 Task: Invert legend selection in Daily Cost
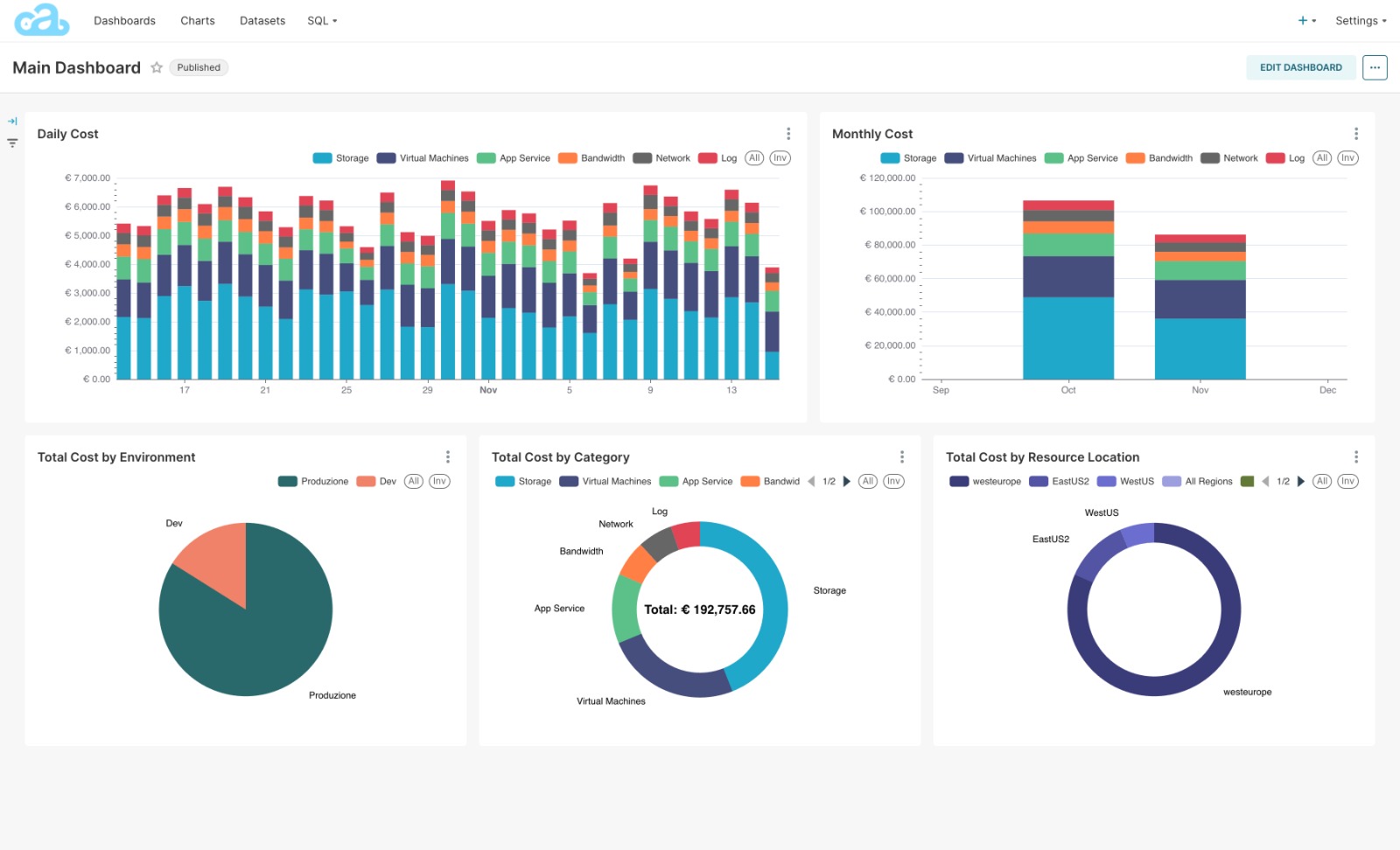pyautogui.click(x=780, y=158)
